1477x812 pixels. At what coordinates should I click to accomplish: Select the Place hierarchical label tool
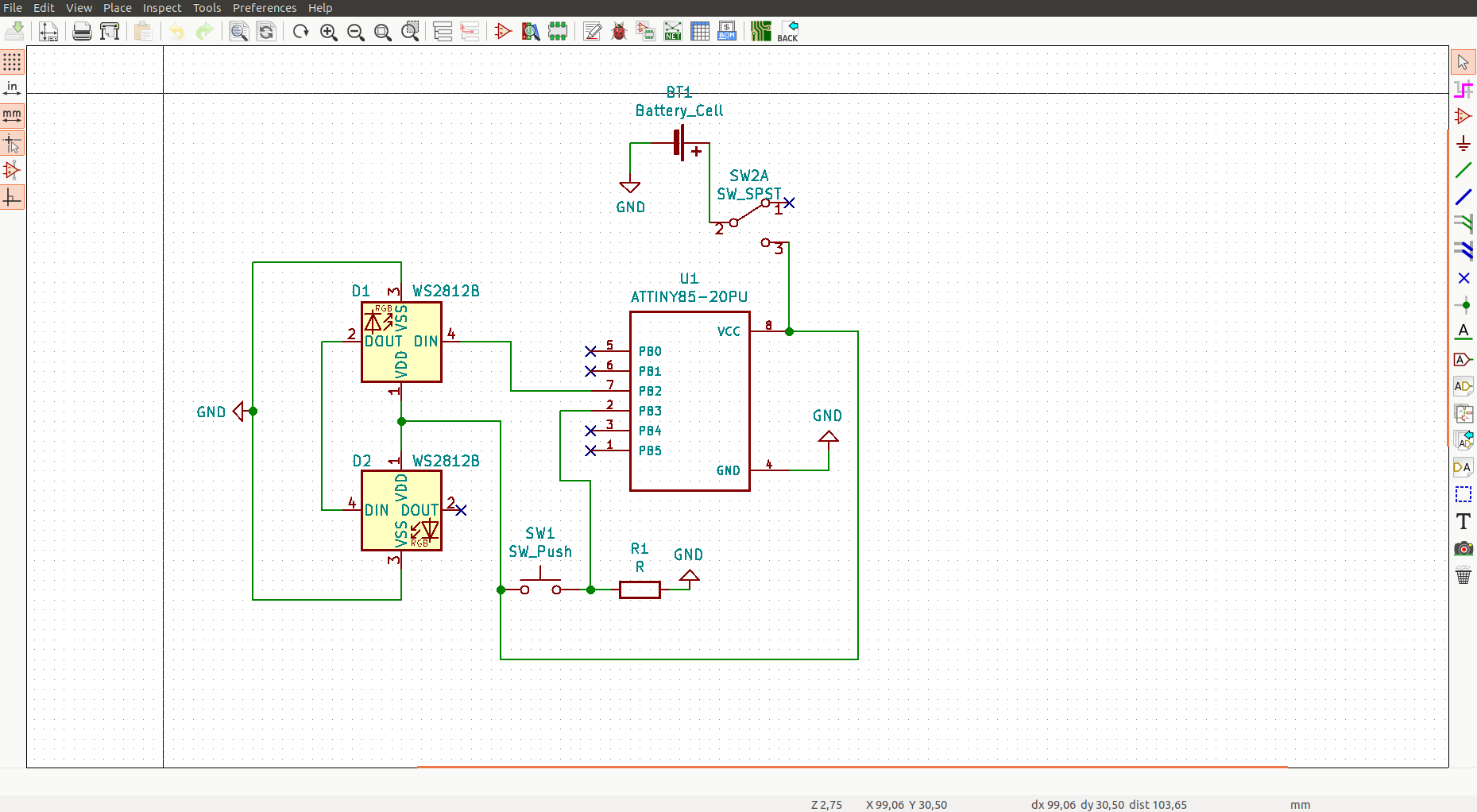(1463, 386)
